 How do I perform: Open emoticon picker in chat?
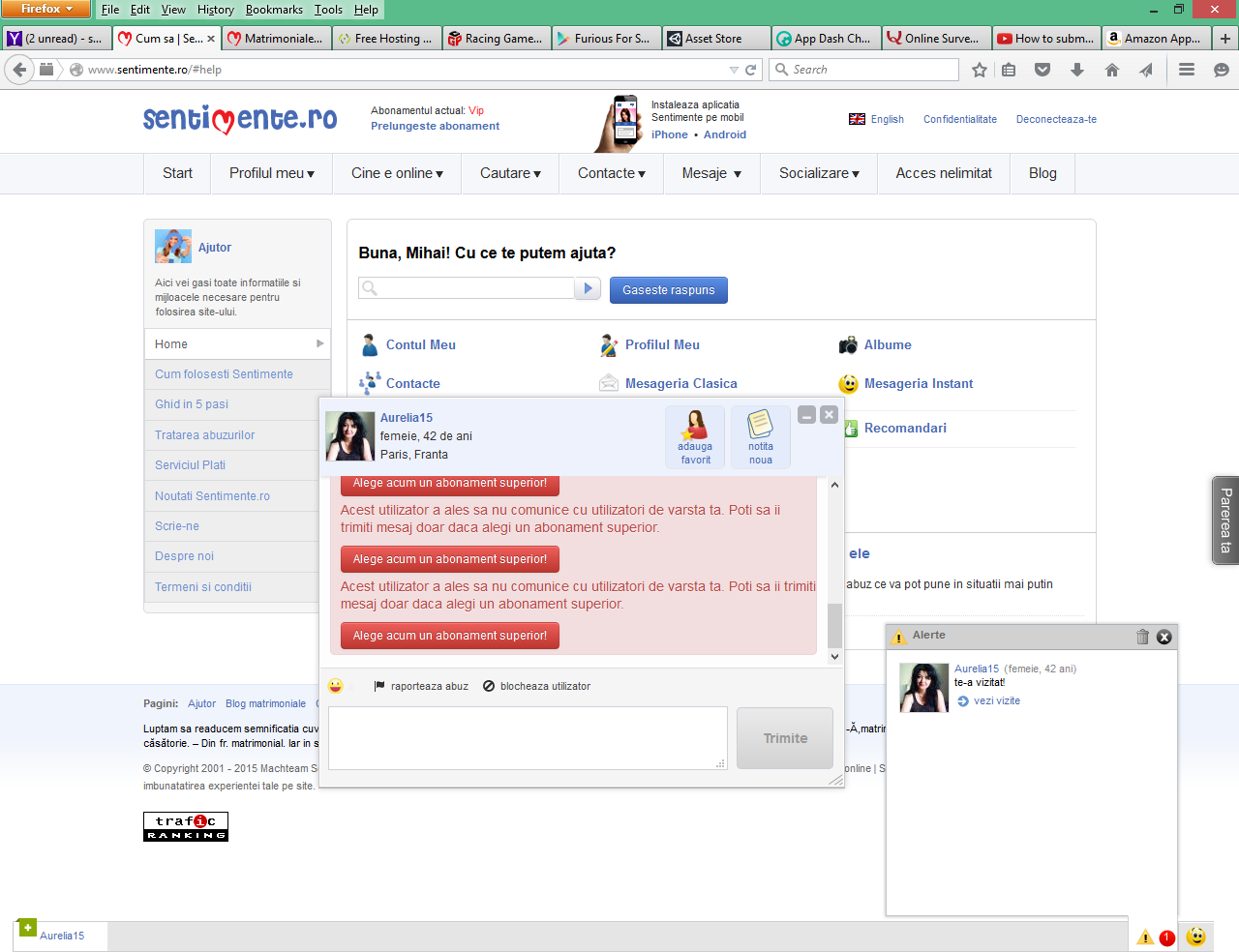pyautogui.click(x=336, y=686)
